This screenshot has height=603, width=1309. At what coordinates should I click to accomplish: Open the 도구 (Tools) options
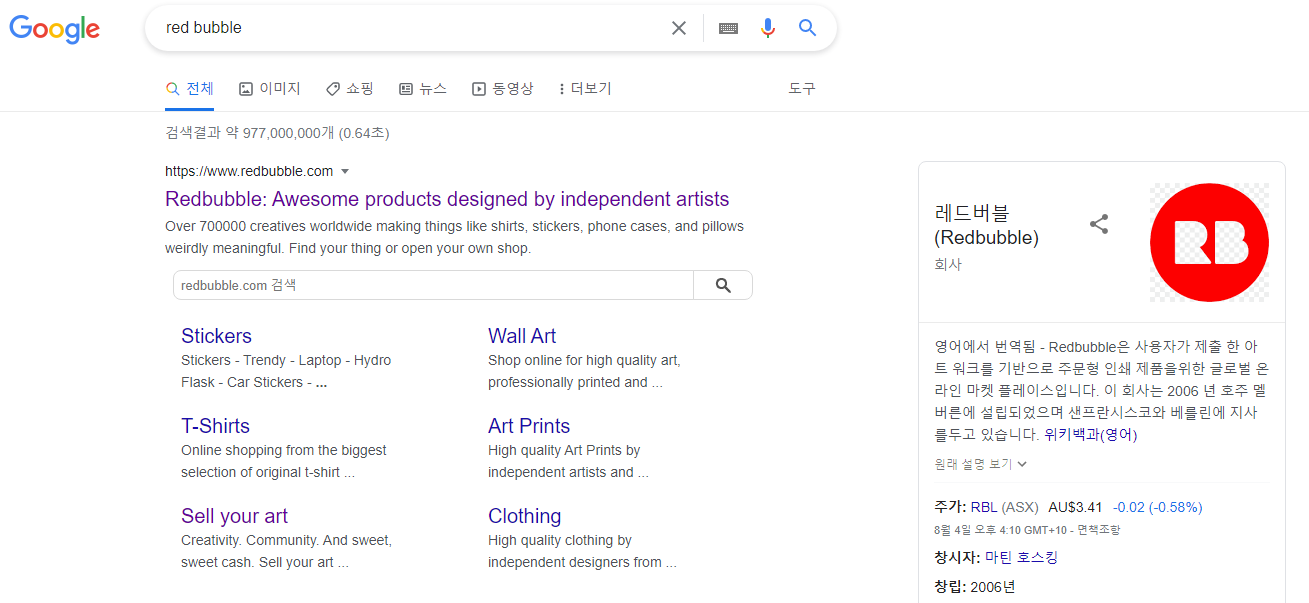click(802, 89)
